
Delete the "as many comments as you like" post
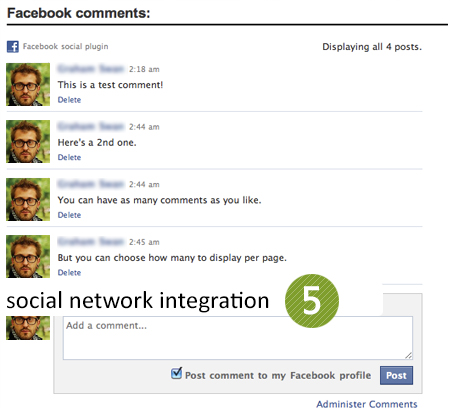(x=69, y=215)
